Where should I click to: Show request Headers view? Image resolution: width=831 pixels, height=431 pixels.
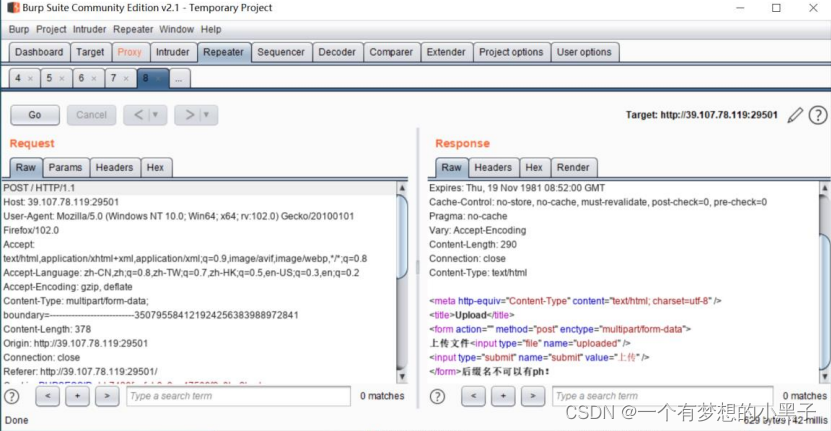114,168
